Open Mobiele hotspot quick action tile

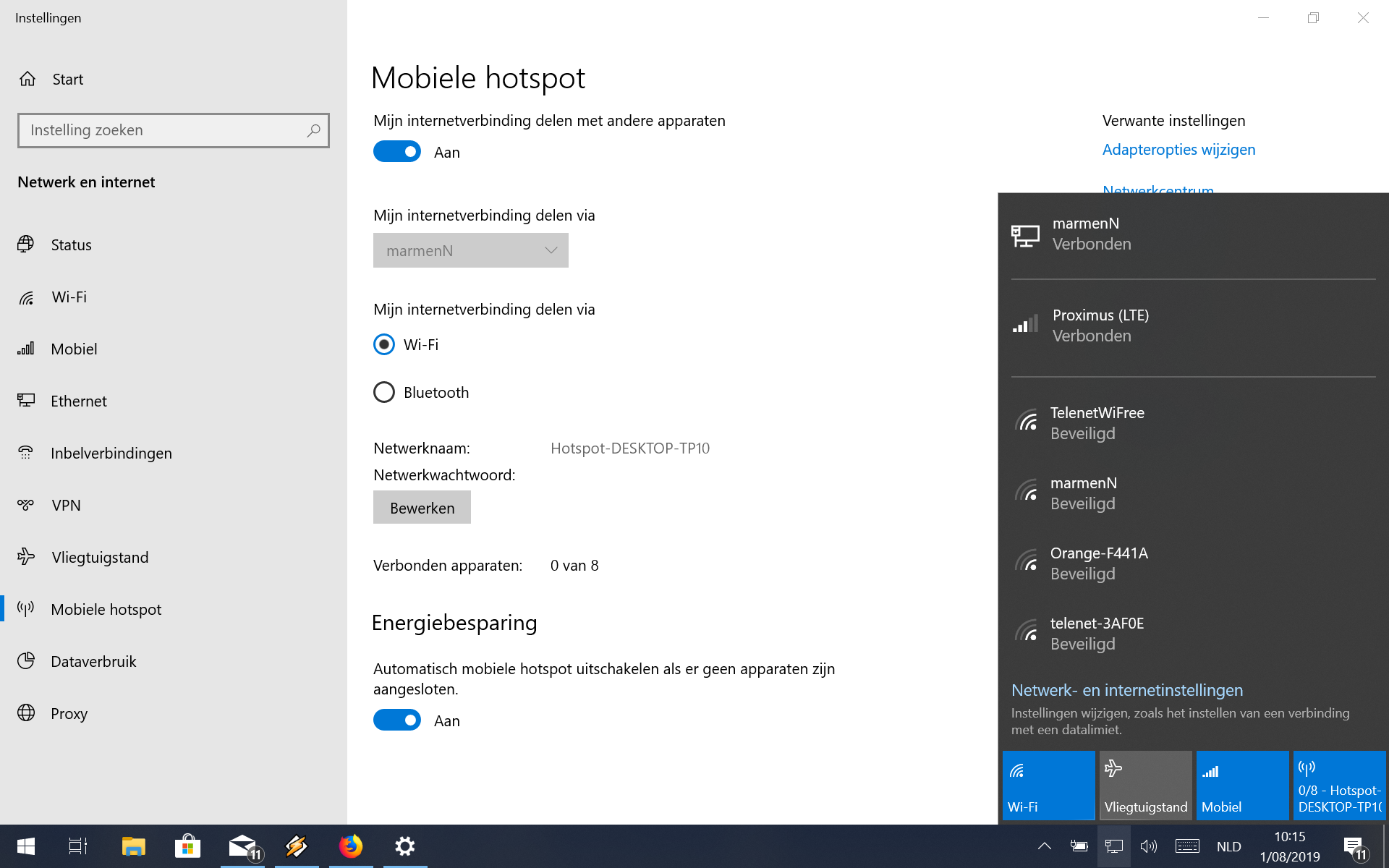[1338, 786]
